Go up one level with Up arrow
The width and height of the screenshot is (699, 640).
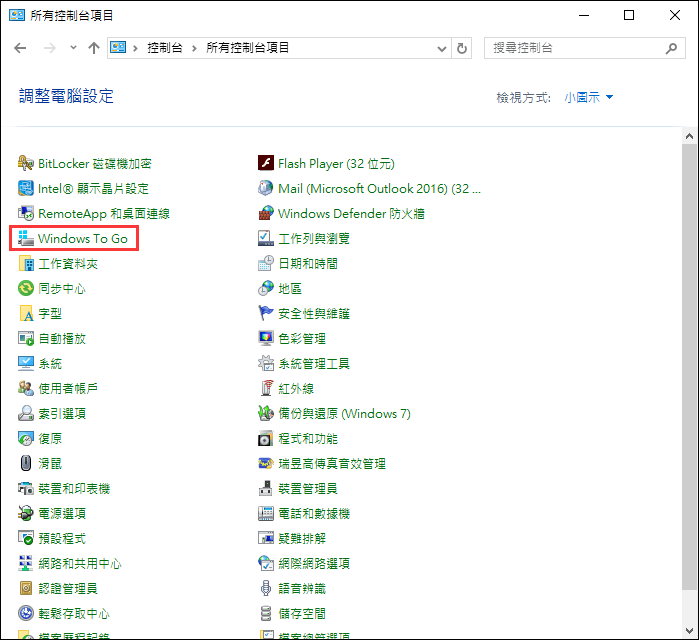click(x=94, y=48)
